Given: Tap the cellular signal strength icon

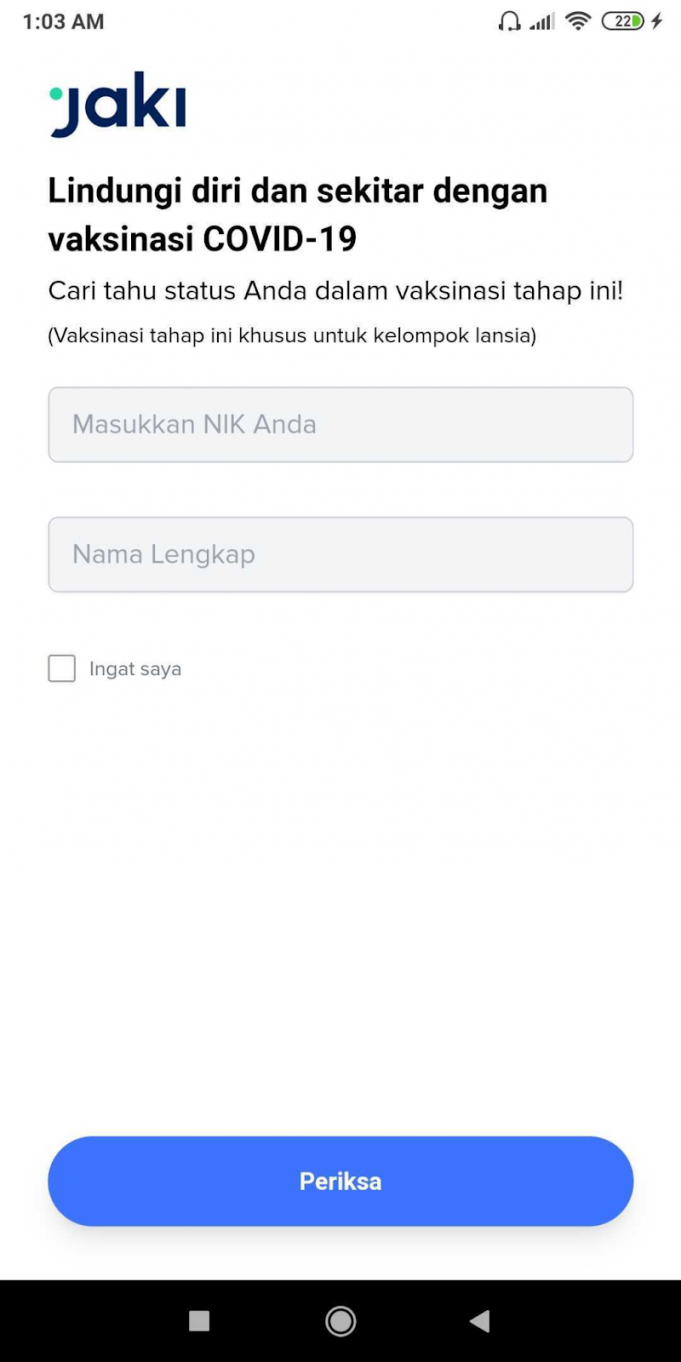Looking at the screenshot, I should click(x=542, y=21).
